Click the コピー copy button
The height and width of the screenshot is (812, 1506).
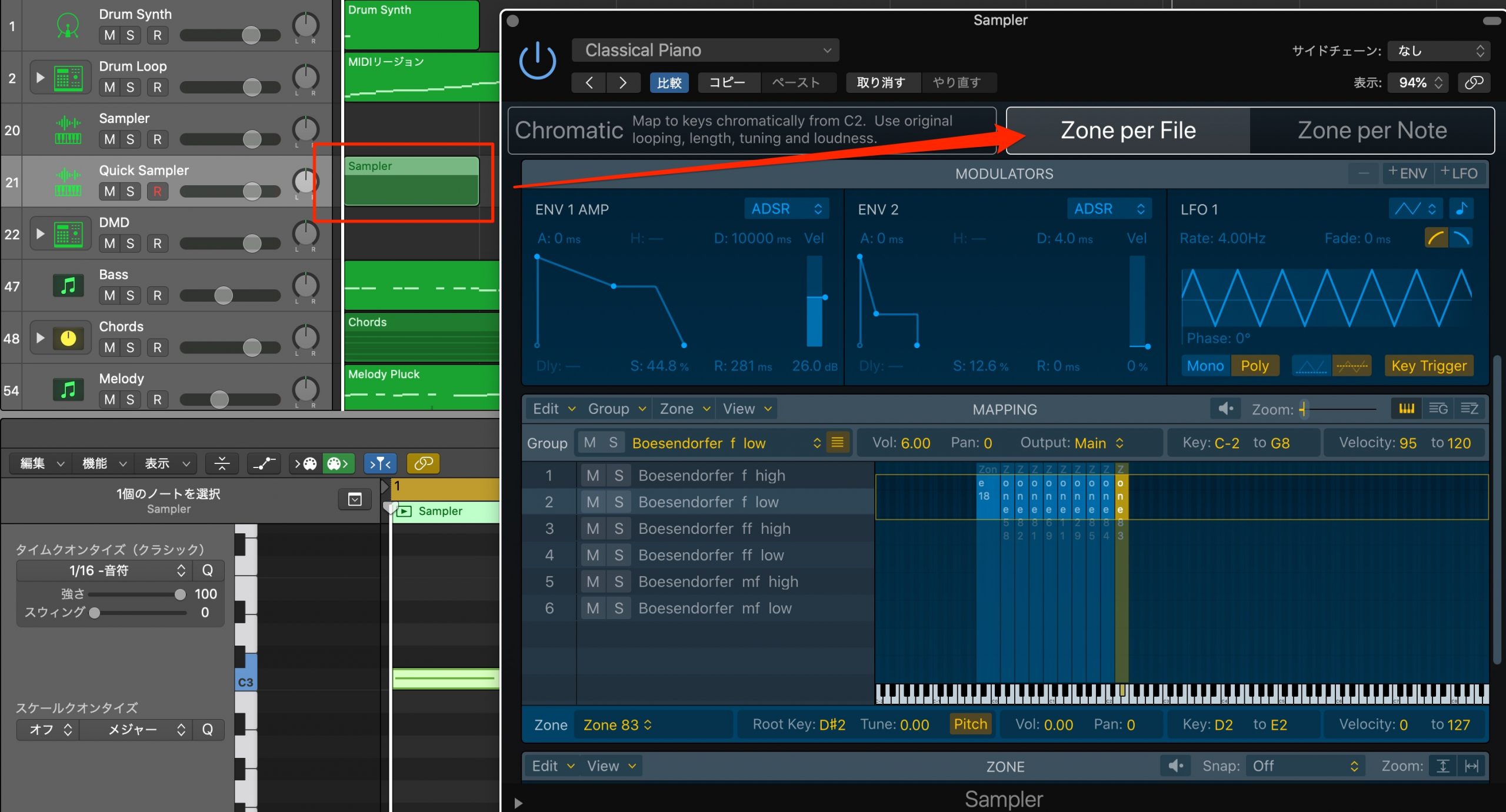click(x=729, y=82)
